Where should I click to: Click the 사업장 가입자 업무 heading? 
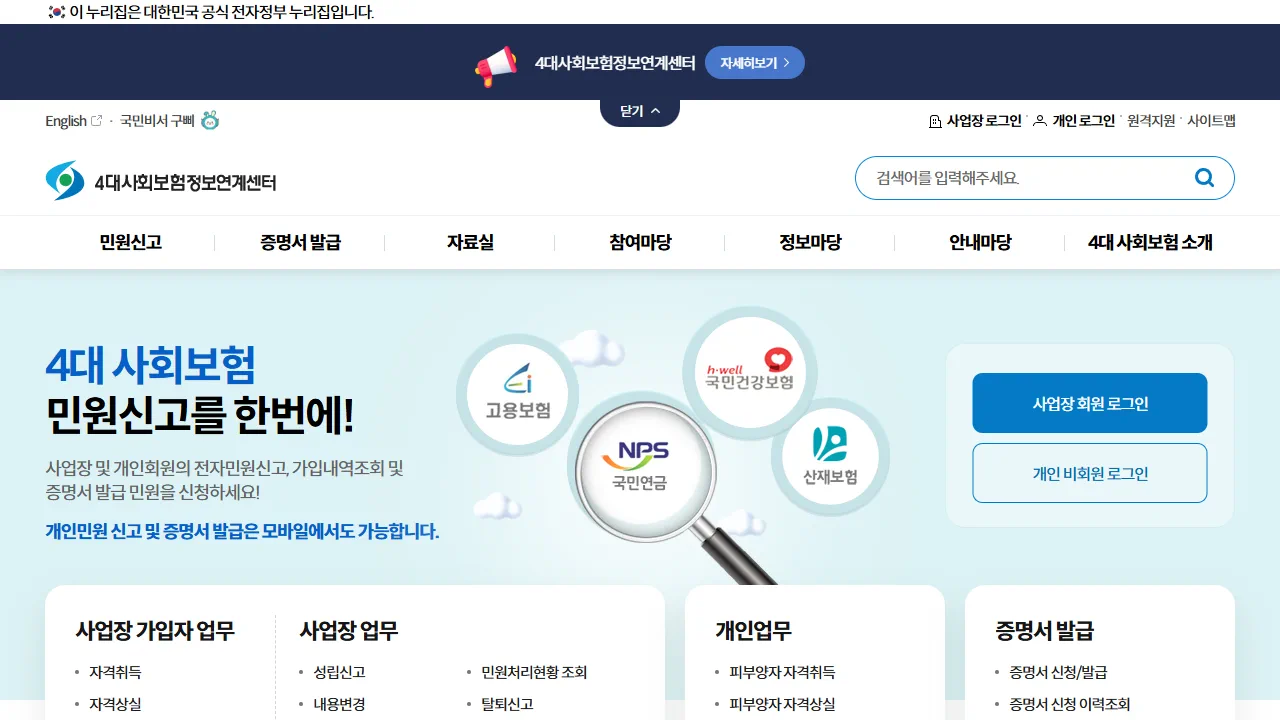[155, 631]
